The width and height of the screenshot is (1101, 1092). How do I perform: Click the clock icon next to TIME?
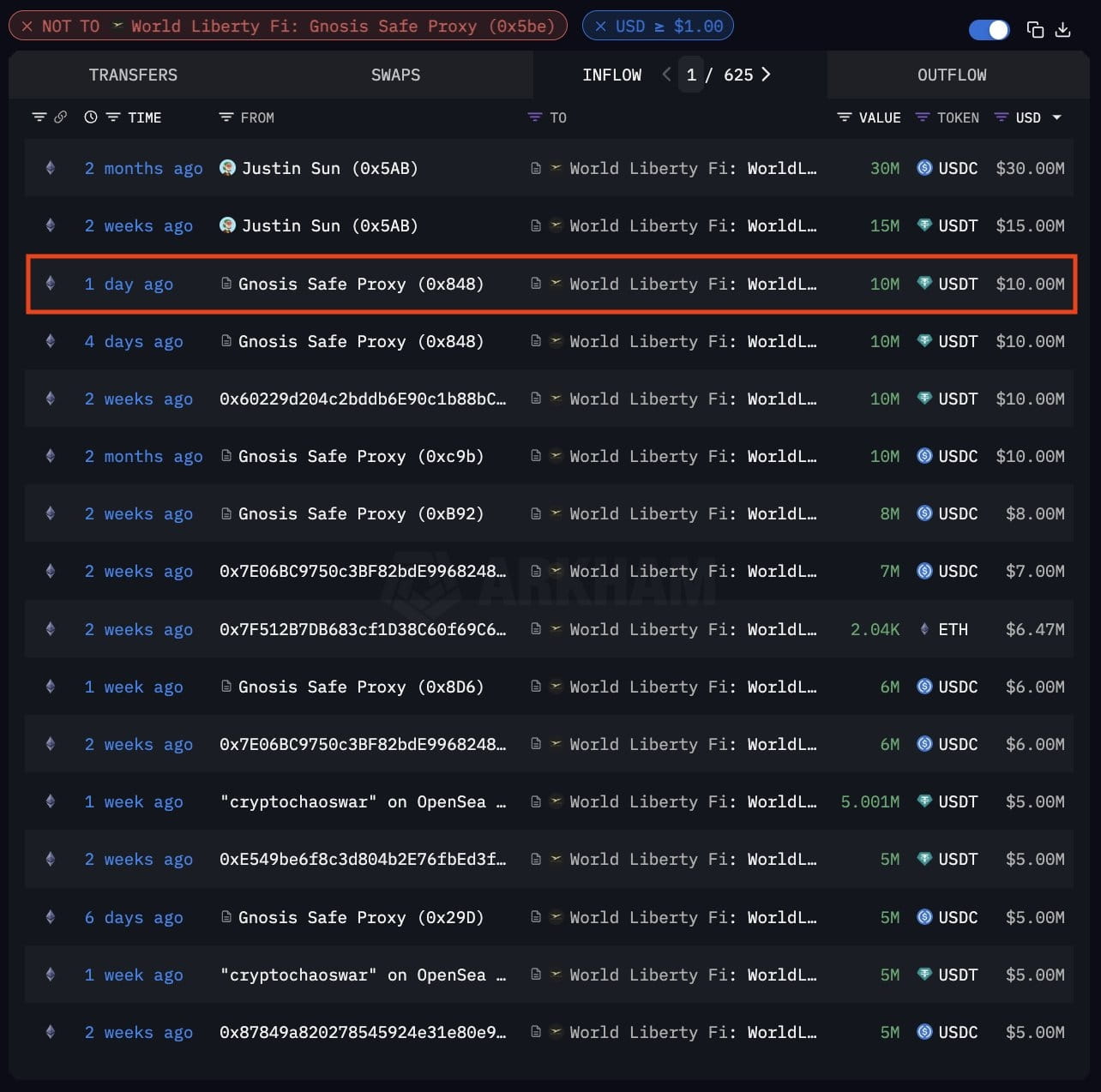91,117
